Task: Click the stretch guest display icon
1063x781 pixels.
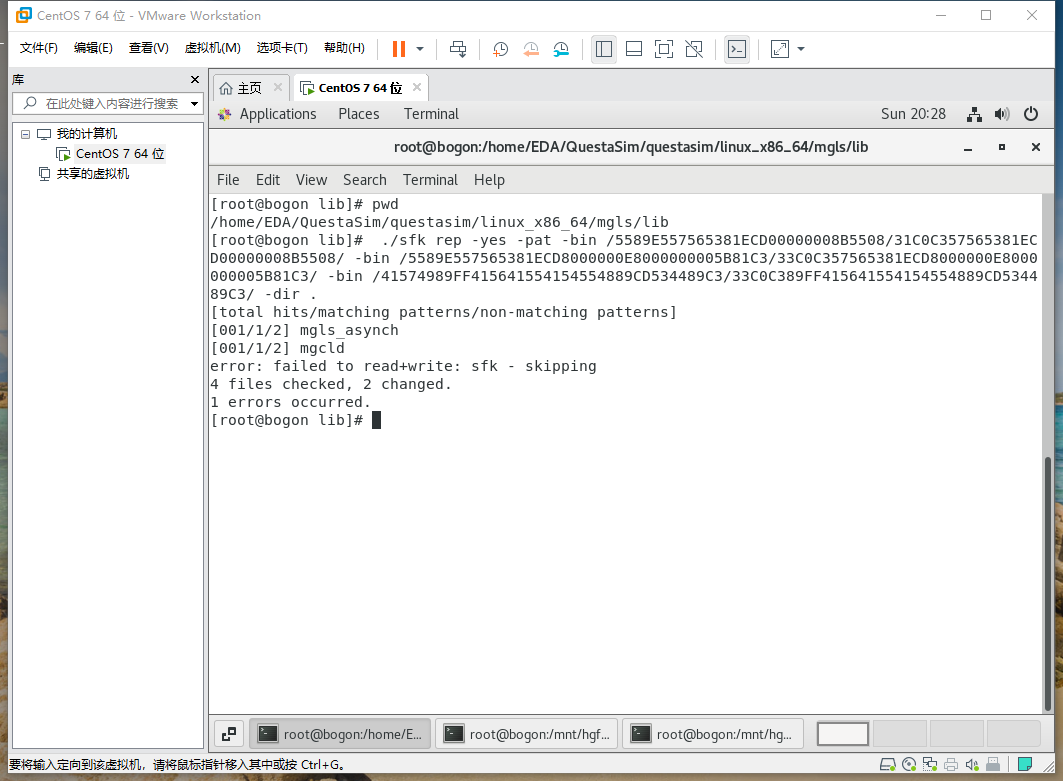Action: [780, 49]
